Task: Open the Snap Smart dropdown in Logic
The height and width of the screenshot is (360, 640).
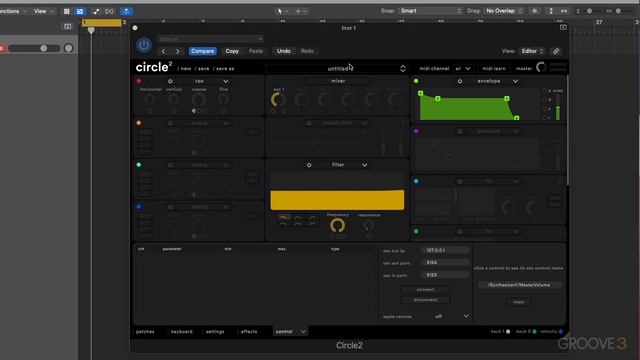Action: point(430,11)
